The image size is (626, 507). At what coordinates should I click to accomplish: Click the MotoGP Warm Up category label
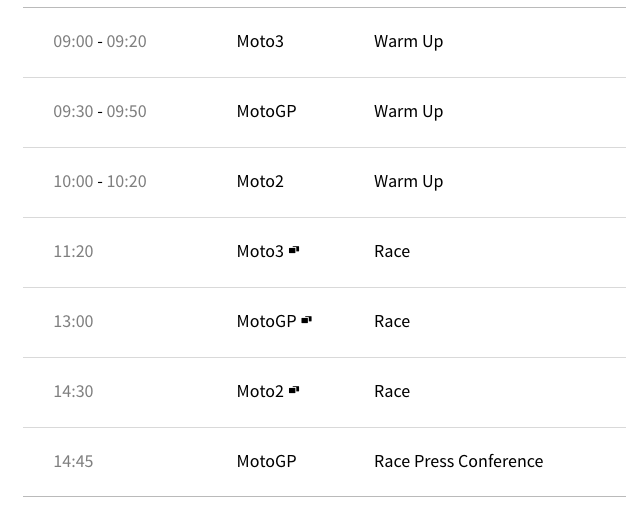click(x=266, y=111)
